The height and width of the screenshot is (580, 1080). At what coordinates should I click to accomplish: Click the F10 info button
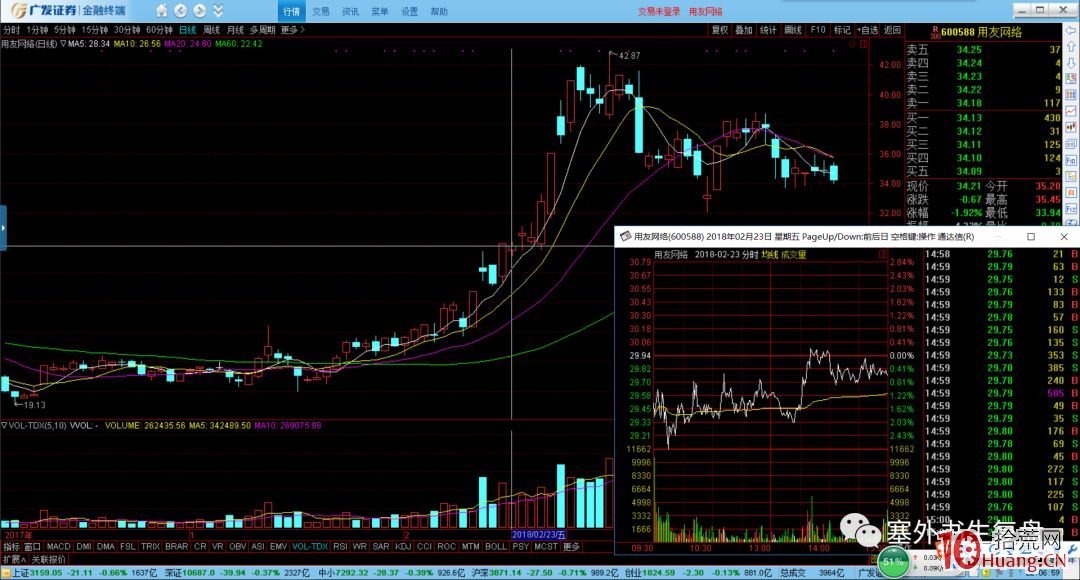pos(818,30)
